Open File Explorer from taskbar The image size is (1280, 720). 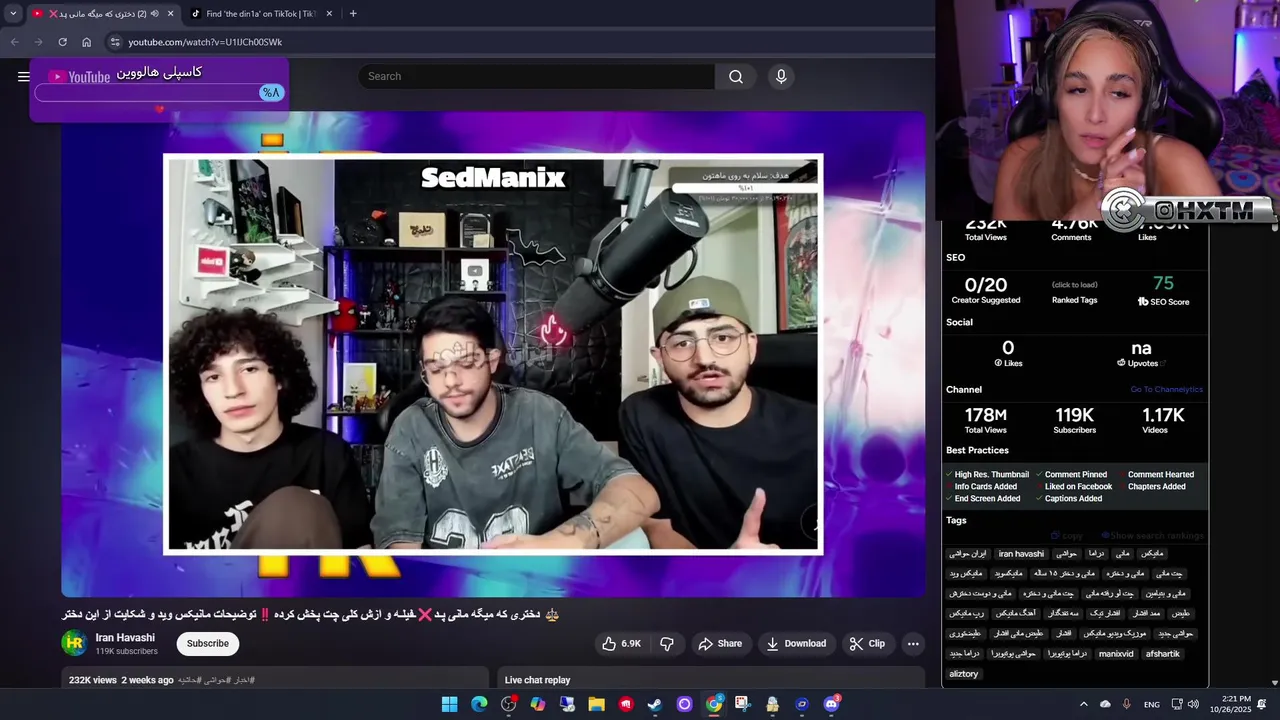596,704
